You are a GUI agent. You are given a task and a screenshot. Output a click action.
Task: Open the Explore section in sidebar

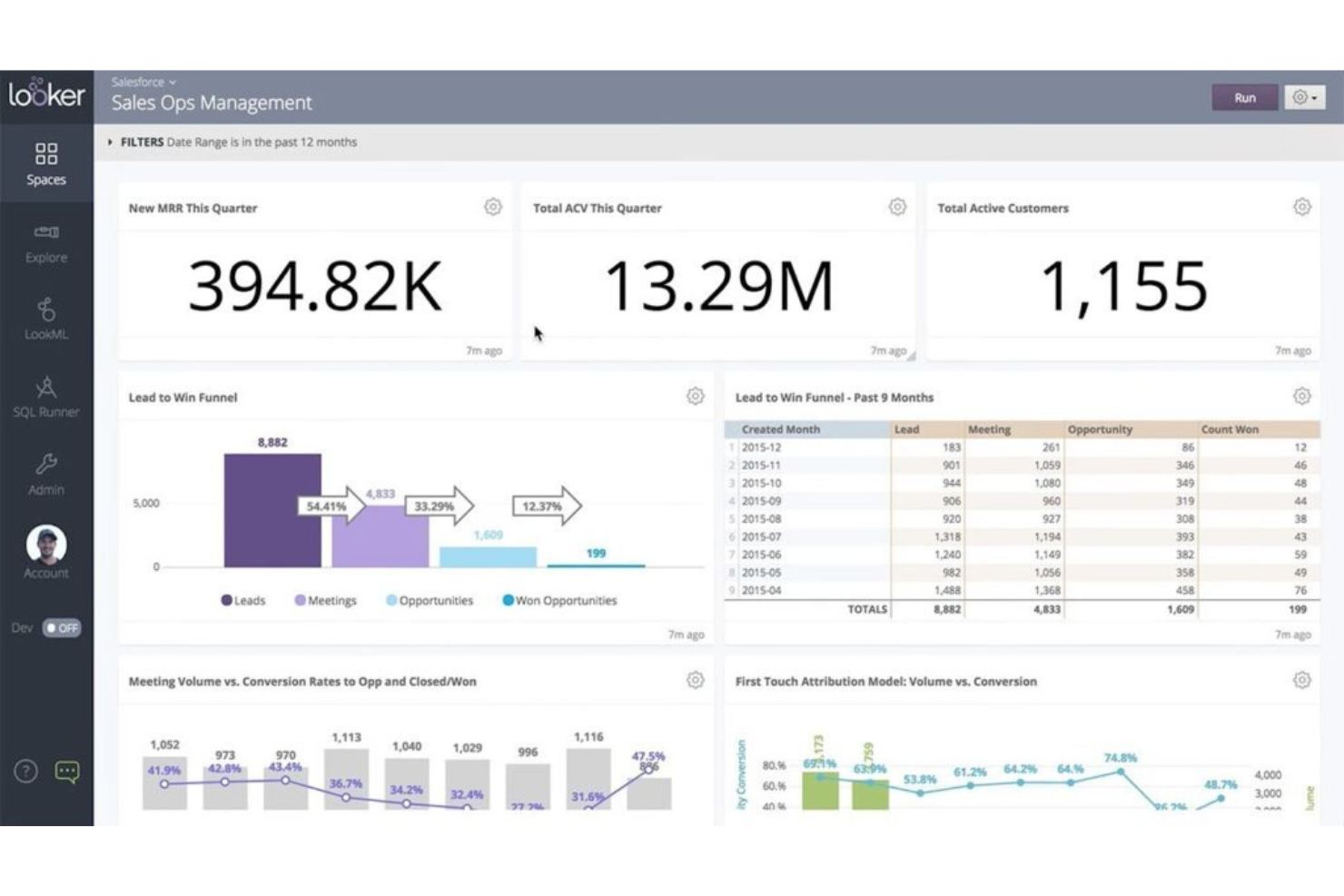point(46,242)
